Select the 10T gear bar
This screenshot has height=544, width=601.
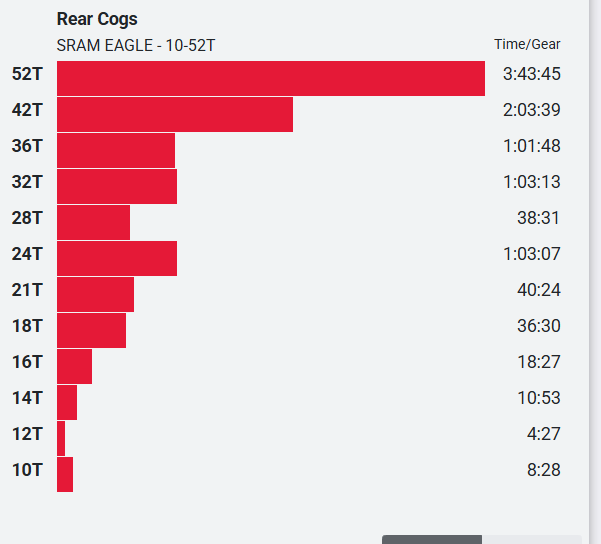coord(65,474)
